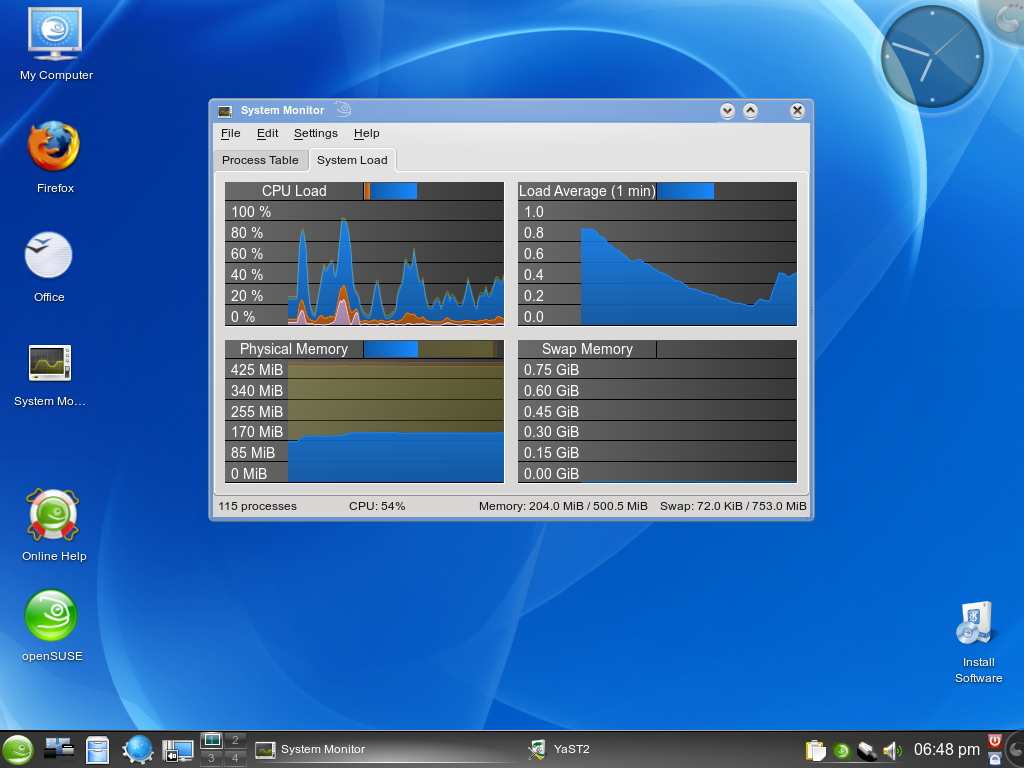Click the desktop devices icon in panel
The image size is (1024, 768).
pyautogui.click(x=59, y=750)
